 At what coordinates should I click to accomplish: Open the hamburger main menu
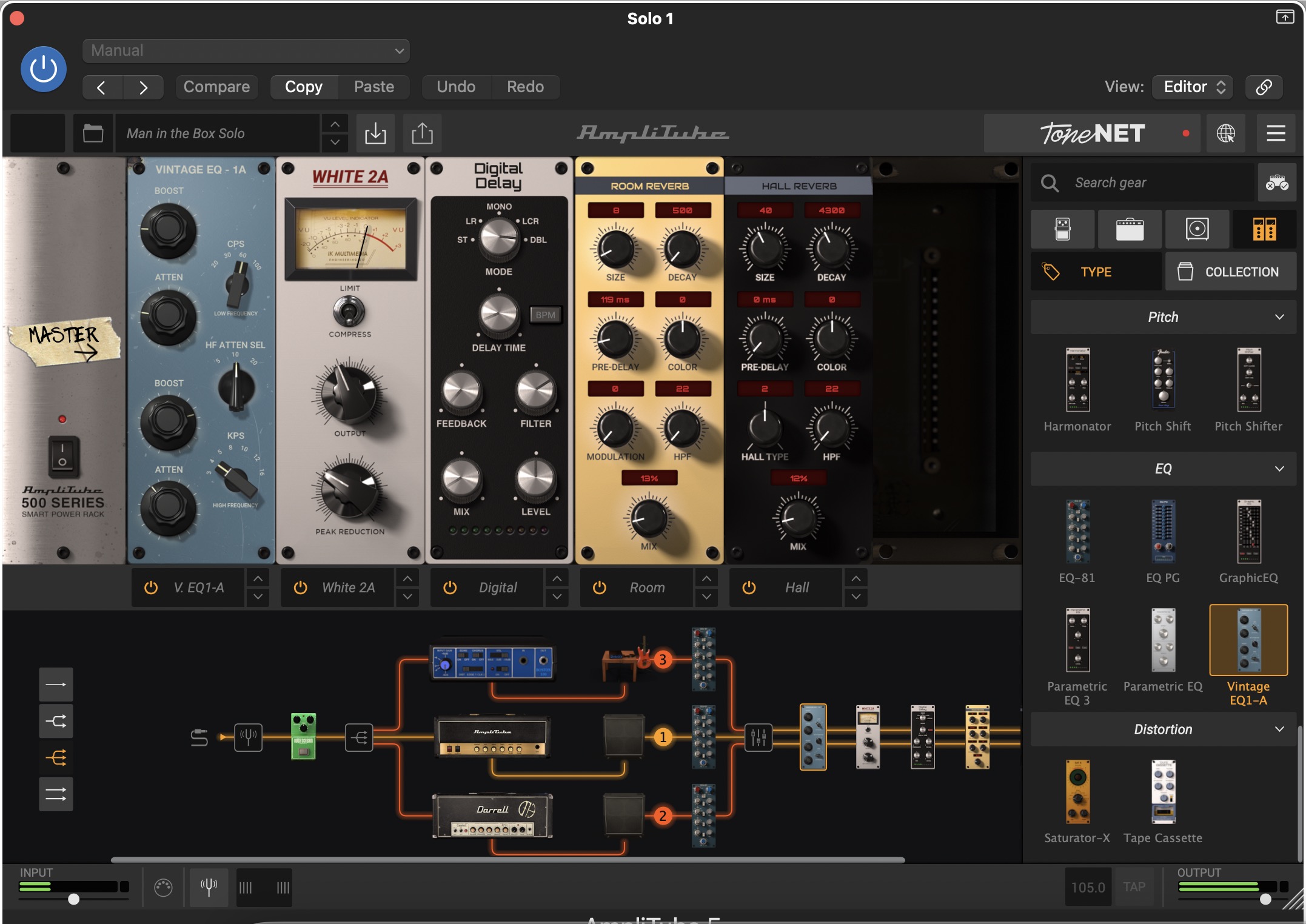coord(1276,133)
